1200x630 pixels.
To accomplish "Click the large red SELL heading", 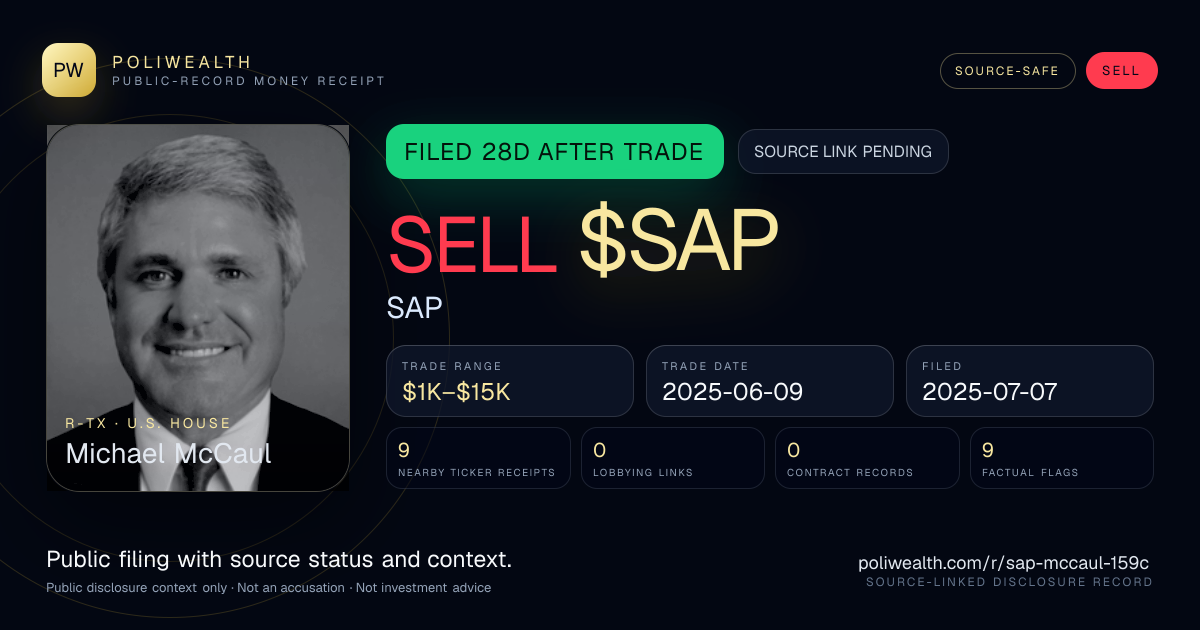I will click(472, 245).
